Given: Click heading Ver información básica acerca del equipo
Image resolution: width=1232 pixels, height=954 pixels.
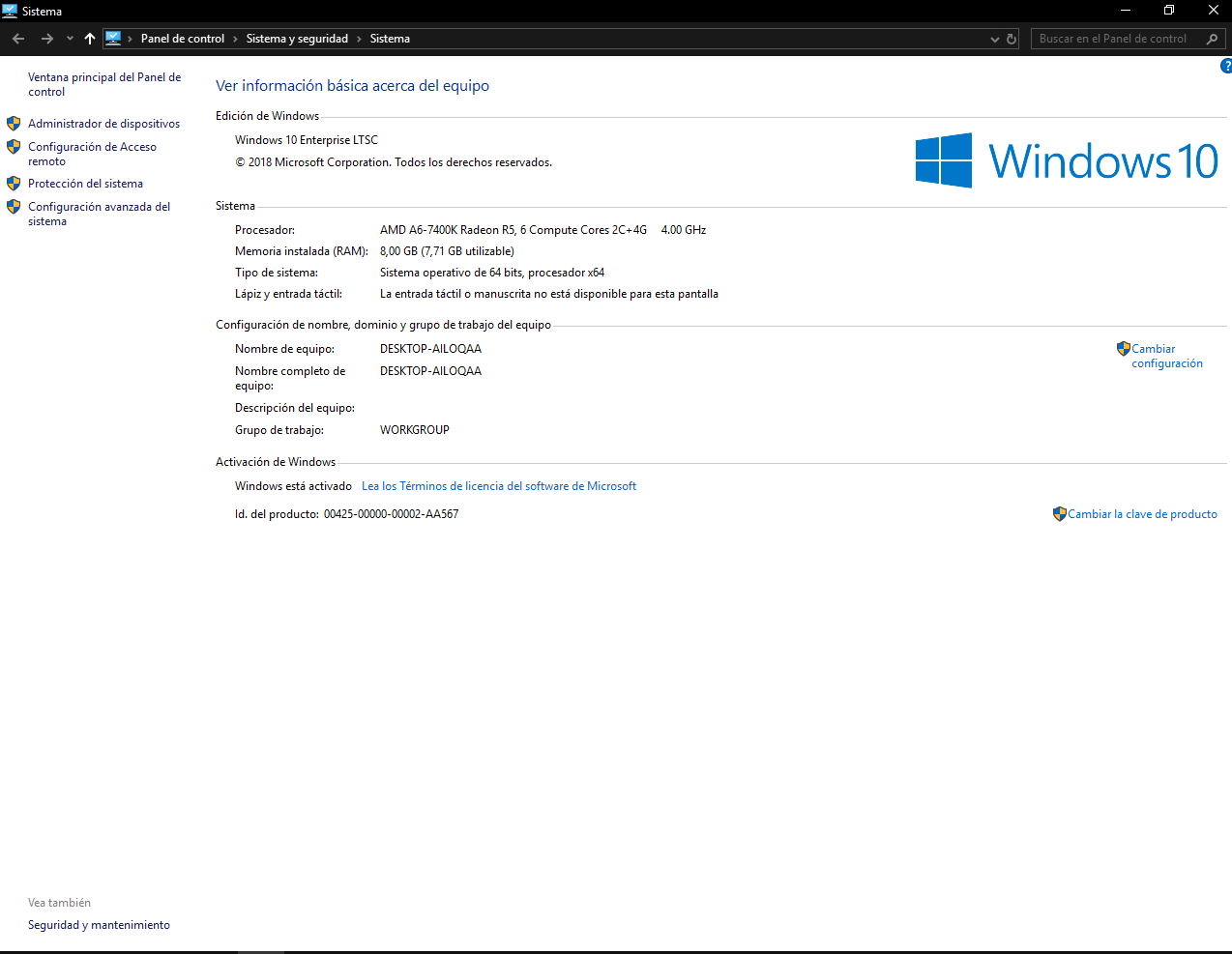Looking at the screenshot, I should click(x=352, y=86).
